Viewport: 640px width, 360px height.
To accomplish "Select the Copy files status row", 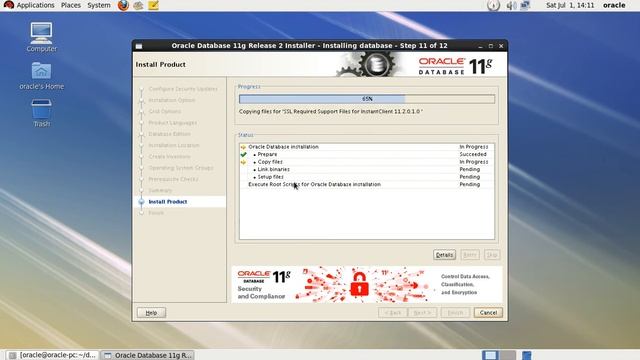I will click(367, 162).
